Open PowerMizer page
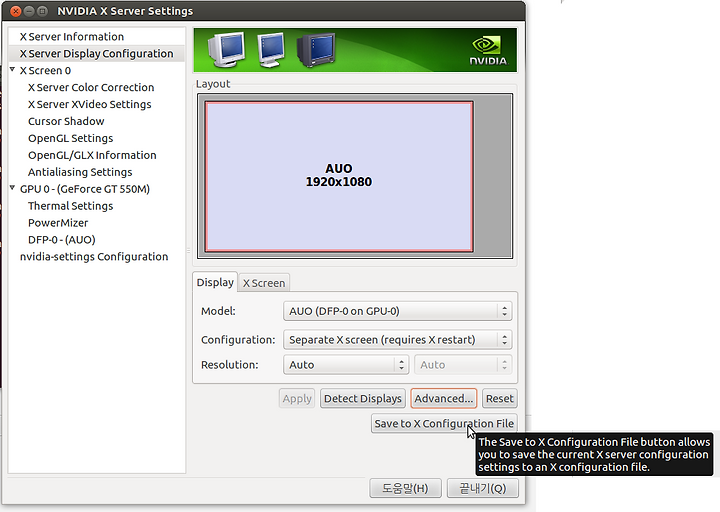 coord(58,223)
